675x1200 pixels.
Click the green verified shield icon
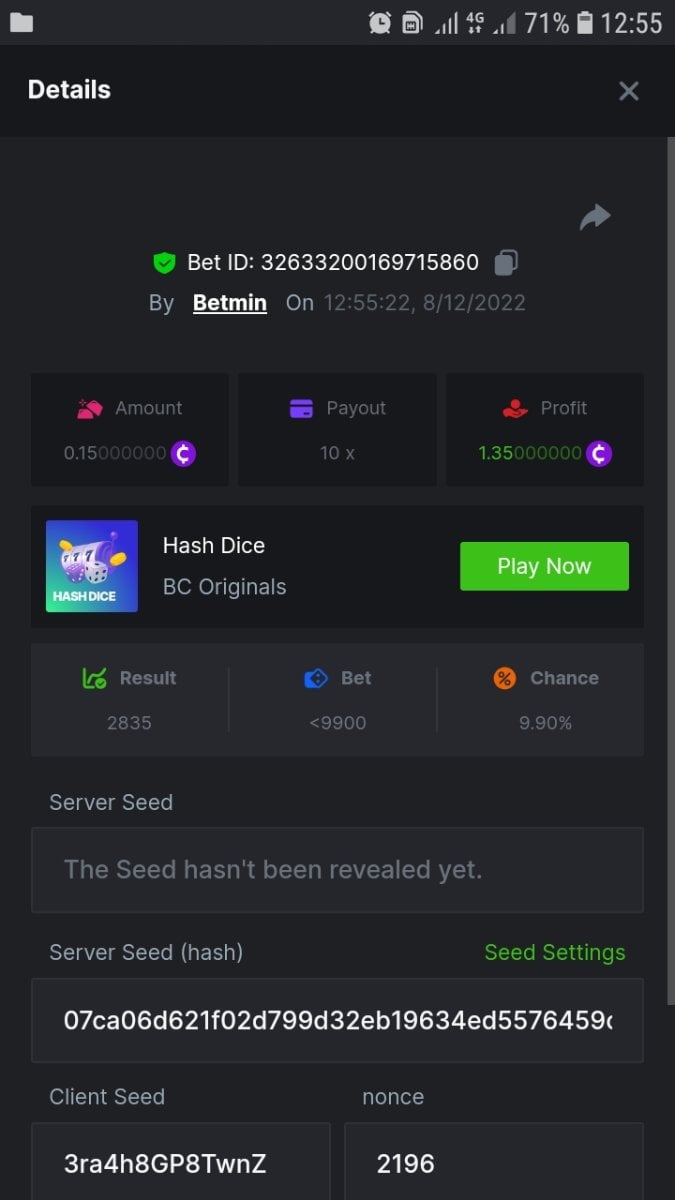164,263
